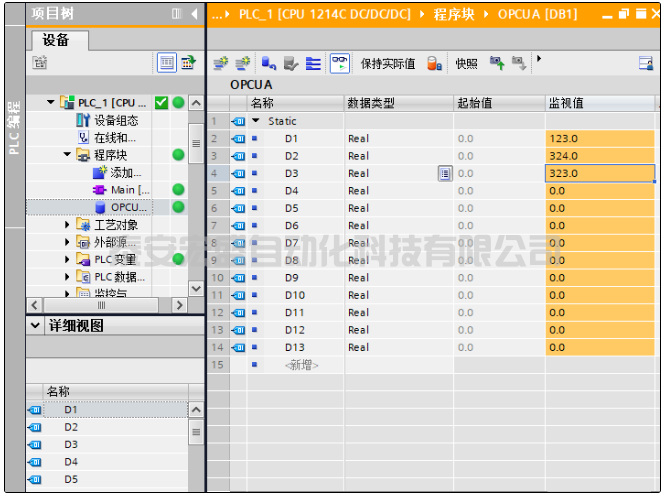Screen dimensions: 667x503
Task: Click the Monitor all (glasses) toolbar icon
Action: click(339, 63)
